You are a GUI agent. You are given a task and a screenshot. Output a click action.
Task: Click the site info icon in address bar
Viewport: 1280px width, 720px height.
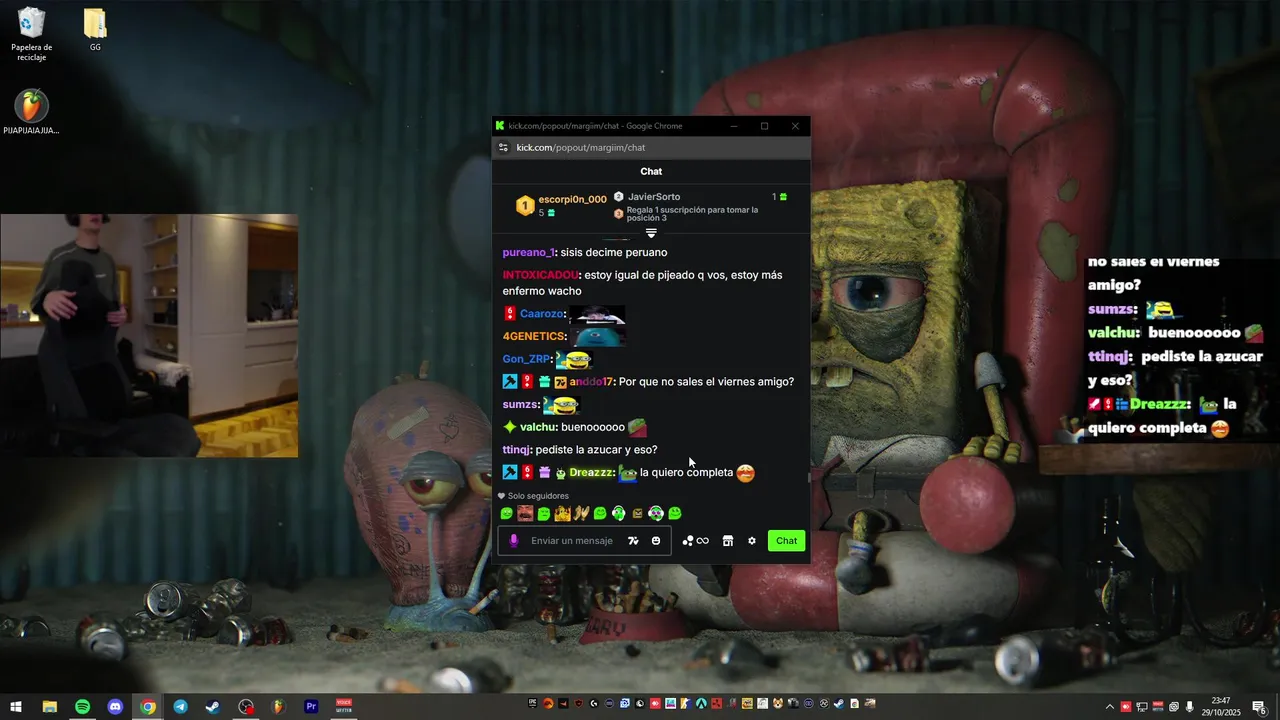point(504,147)
